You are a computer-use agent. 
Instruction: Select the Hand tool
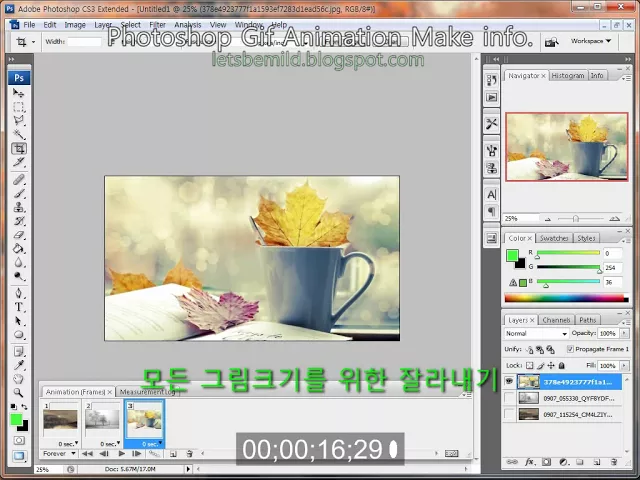(18, 379)
